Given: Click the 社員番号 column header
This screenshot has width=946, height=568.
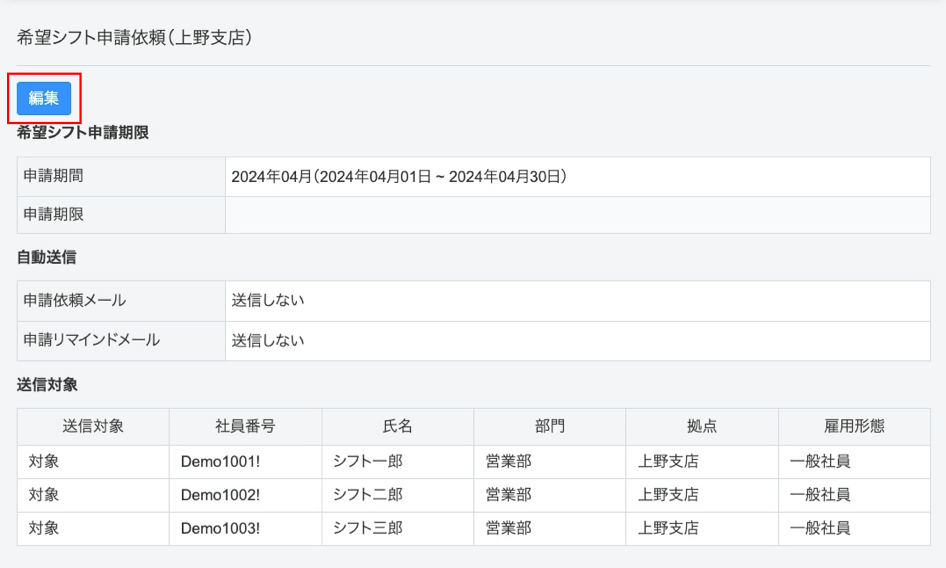Looking at the screenshot, I should coord(245,426).
